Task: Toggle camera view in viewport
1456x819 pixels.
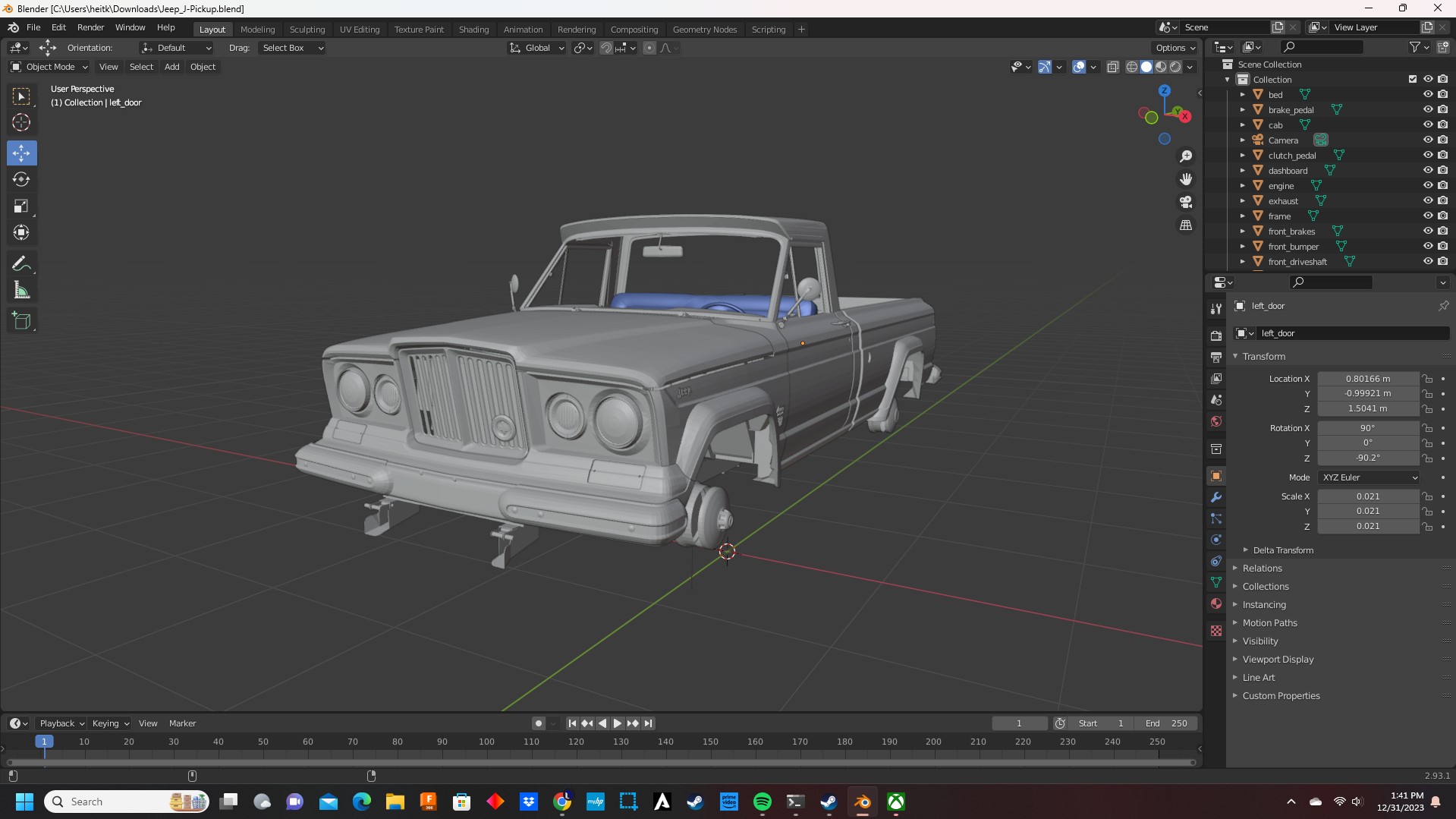Action: coord(1185,203)
